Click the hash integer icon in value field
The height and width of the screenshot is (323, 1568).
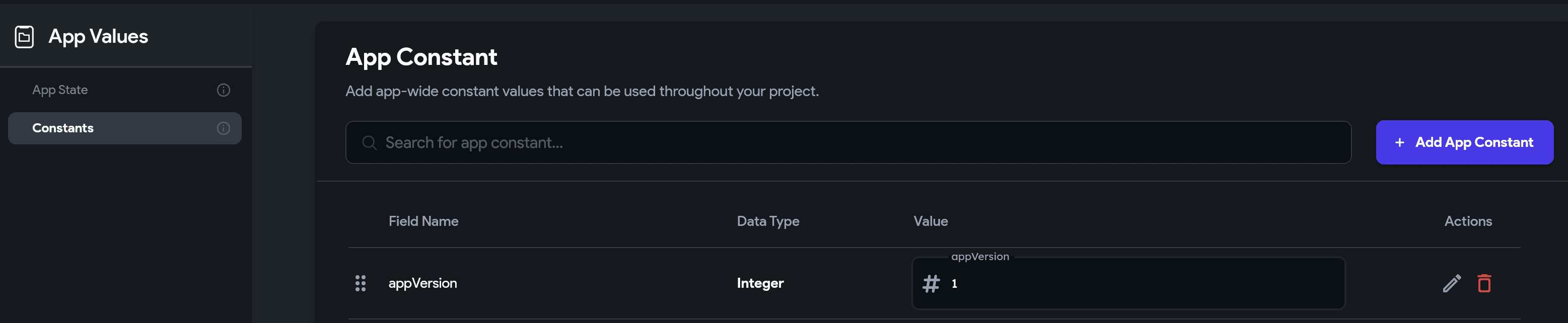point(931,283)
